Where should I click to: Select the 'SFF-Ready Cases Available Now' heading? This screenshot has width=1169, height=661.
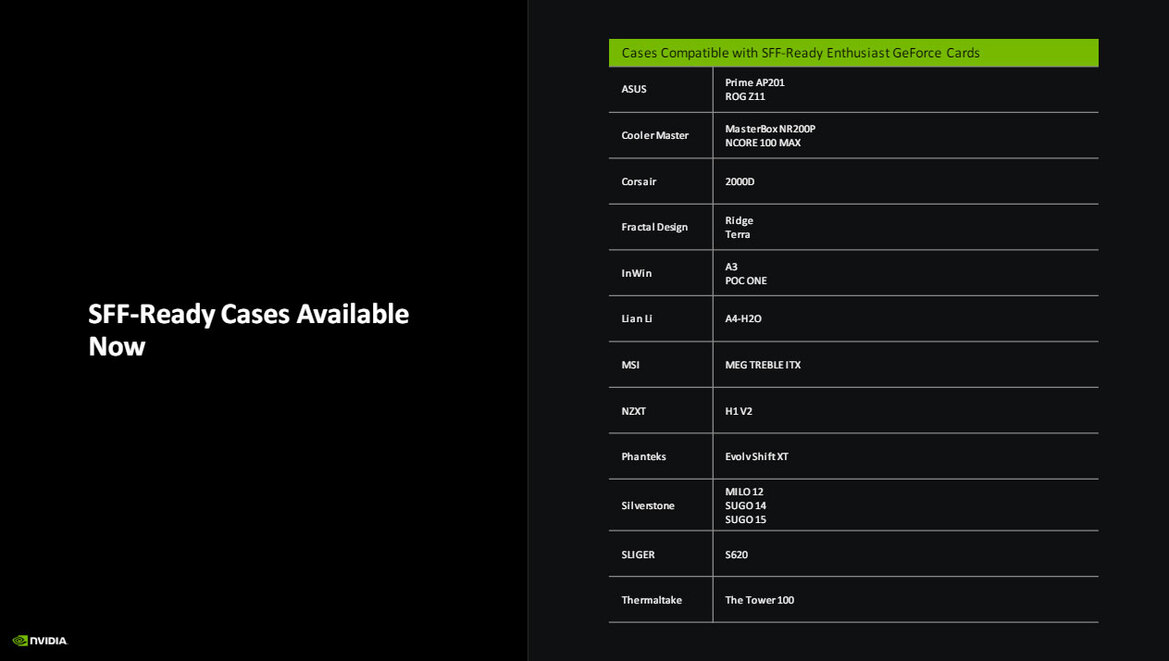pyautogui.click(x=248, y=329)
